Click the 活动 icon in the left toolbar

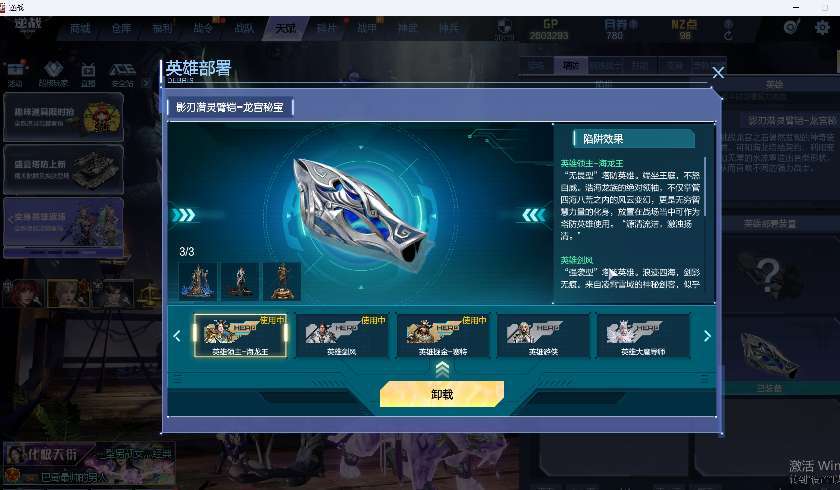coord(15,74)
